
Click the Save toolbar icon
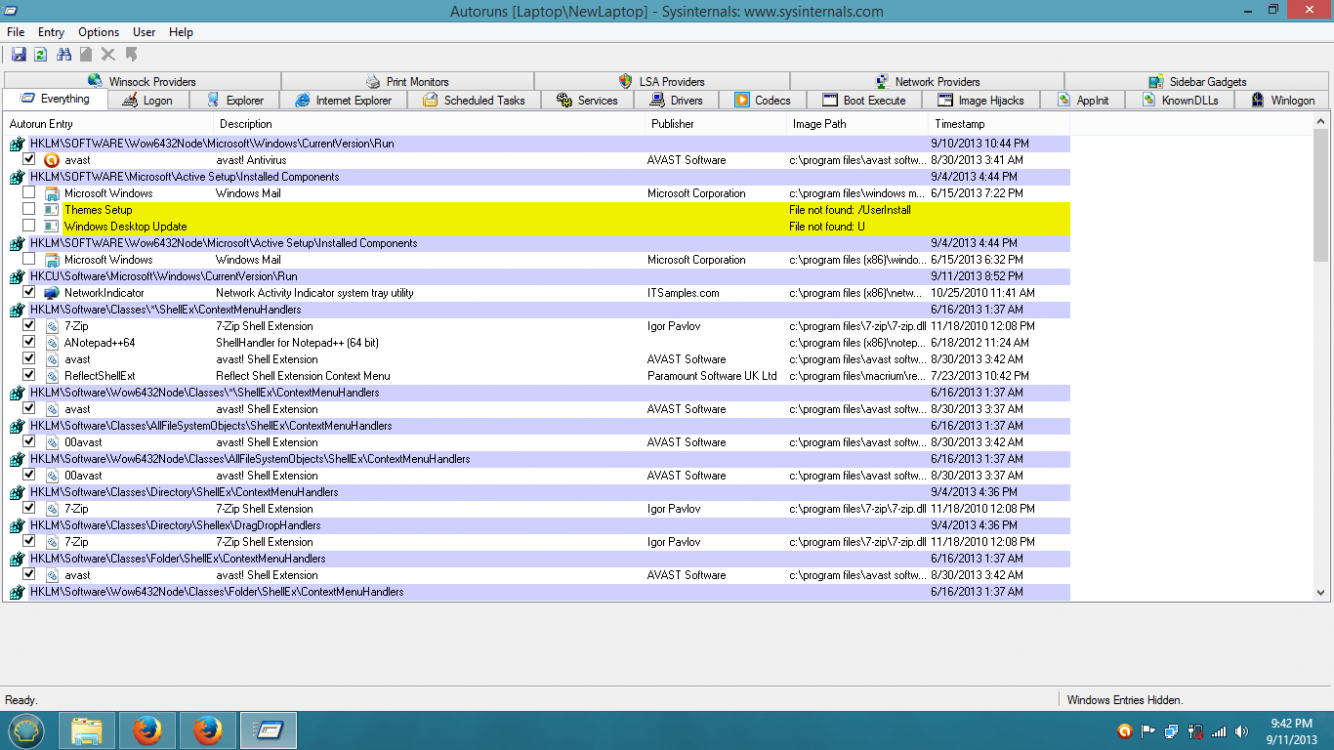pos(18,54)
